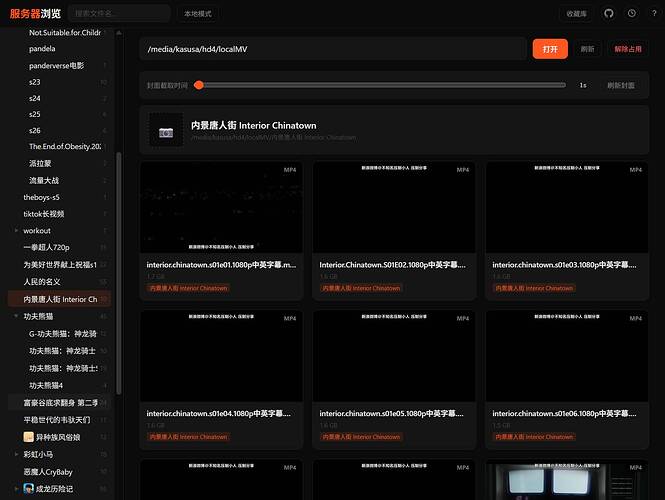Image resolution: width=665 pixels, height=500 pixels.
Task: Click the 刷新封面 button
Action: pos(620,85)
